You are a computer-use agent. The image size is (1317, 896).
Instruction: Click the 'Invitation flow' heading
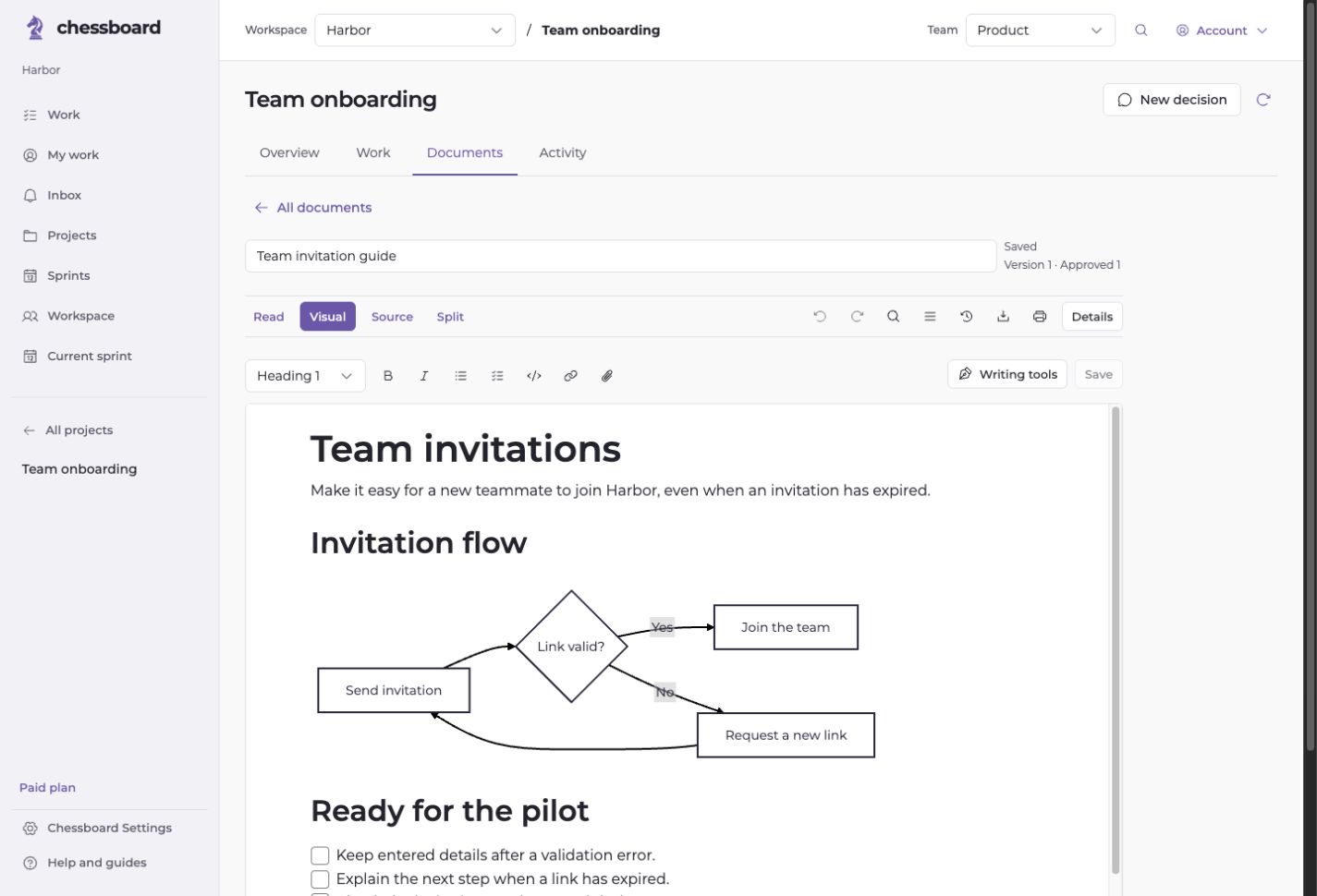419,543
